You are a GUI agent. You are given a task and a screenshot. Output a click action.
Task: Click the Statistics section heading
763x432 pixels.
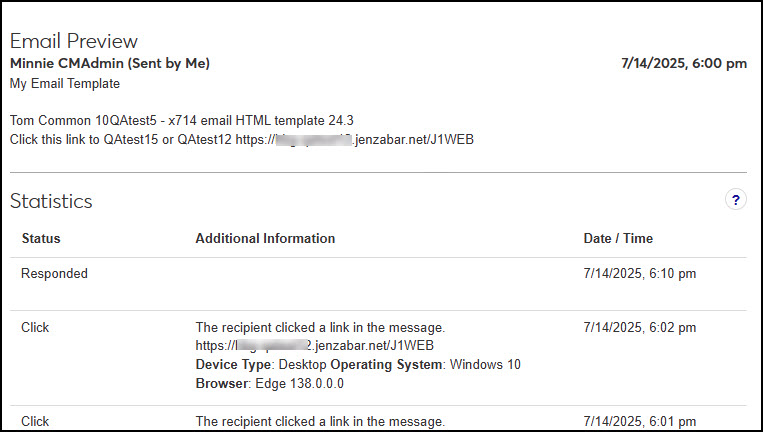(51, 201)
